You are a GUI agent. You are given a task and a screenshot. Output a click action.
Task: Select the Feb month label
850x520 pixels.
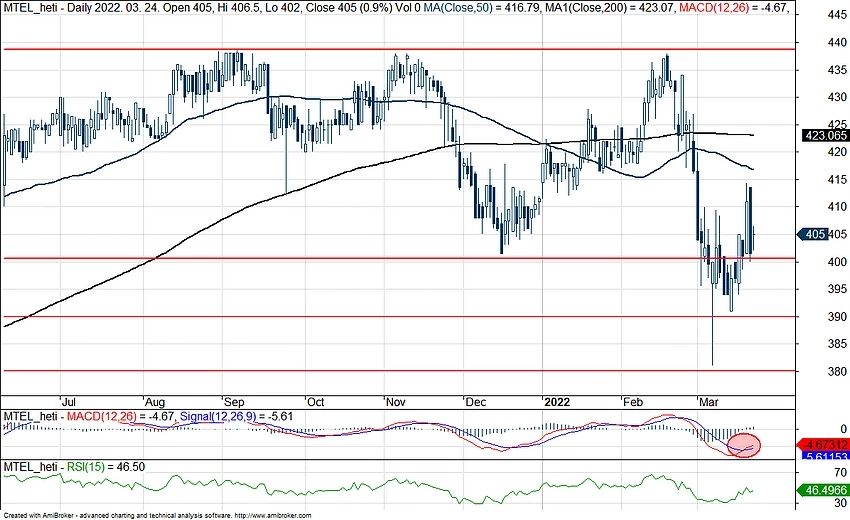633,402
